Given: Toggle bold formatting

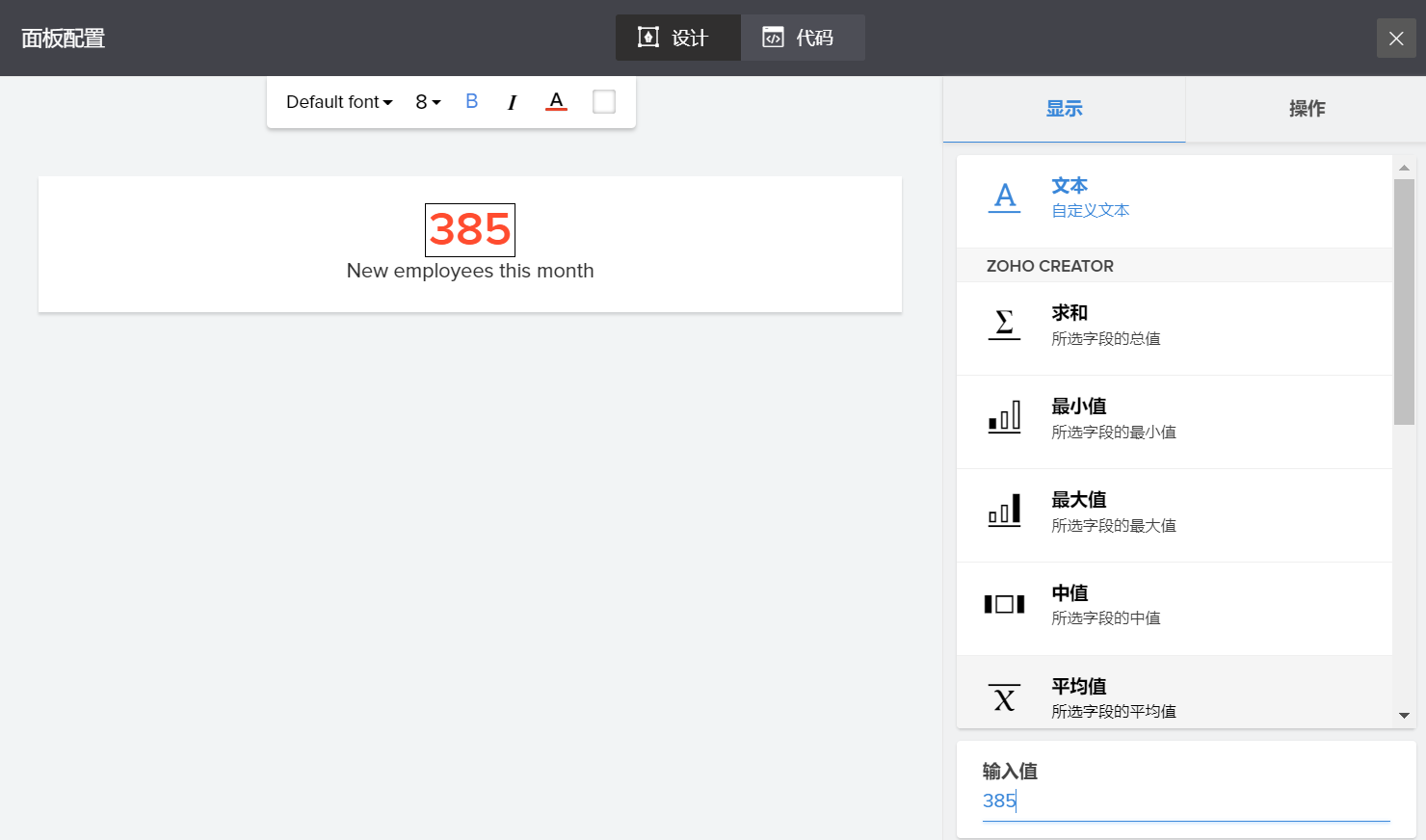Looking at the screenshot, I should point(471,102).
